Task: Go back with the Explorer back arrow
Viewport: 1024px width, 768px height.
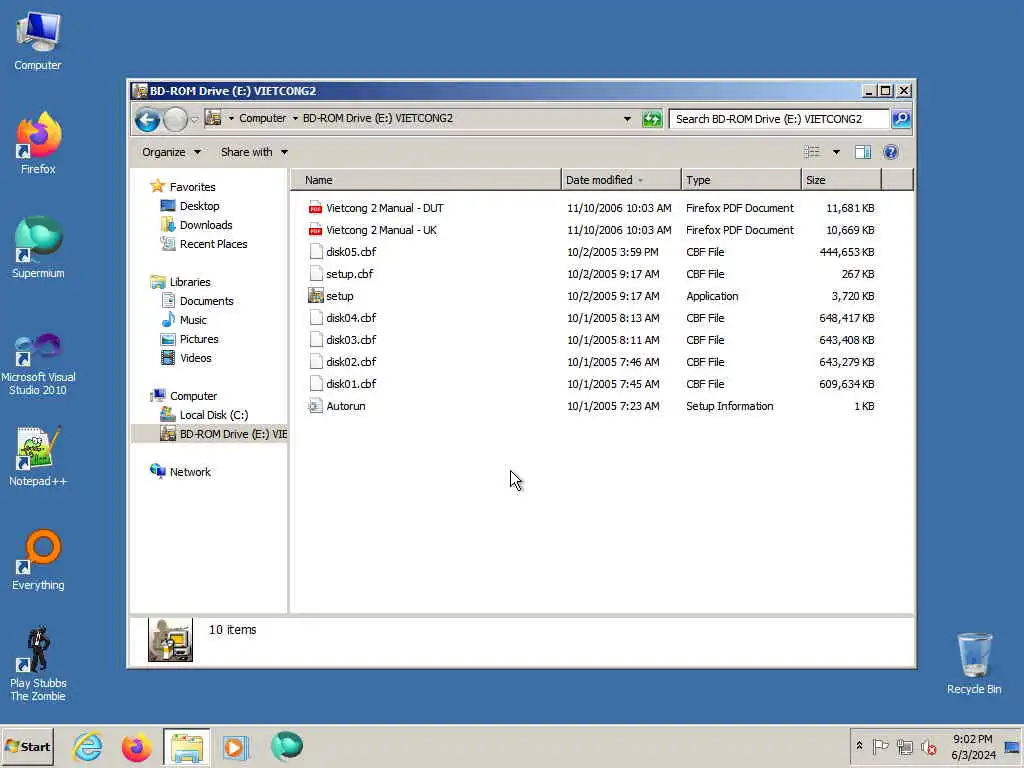Action: 147,120
